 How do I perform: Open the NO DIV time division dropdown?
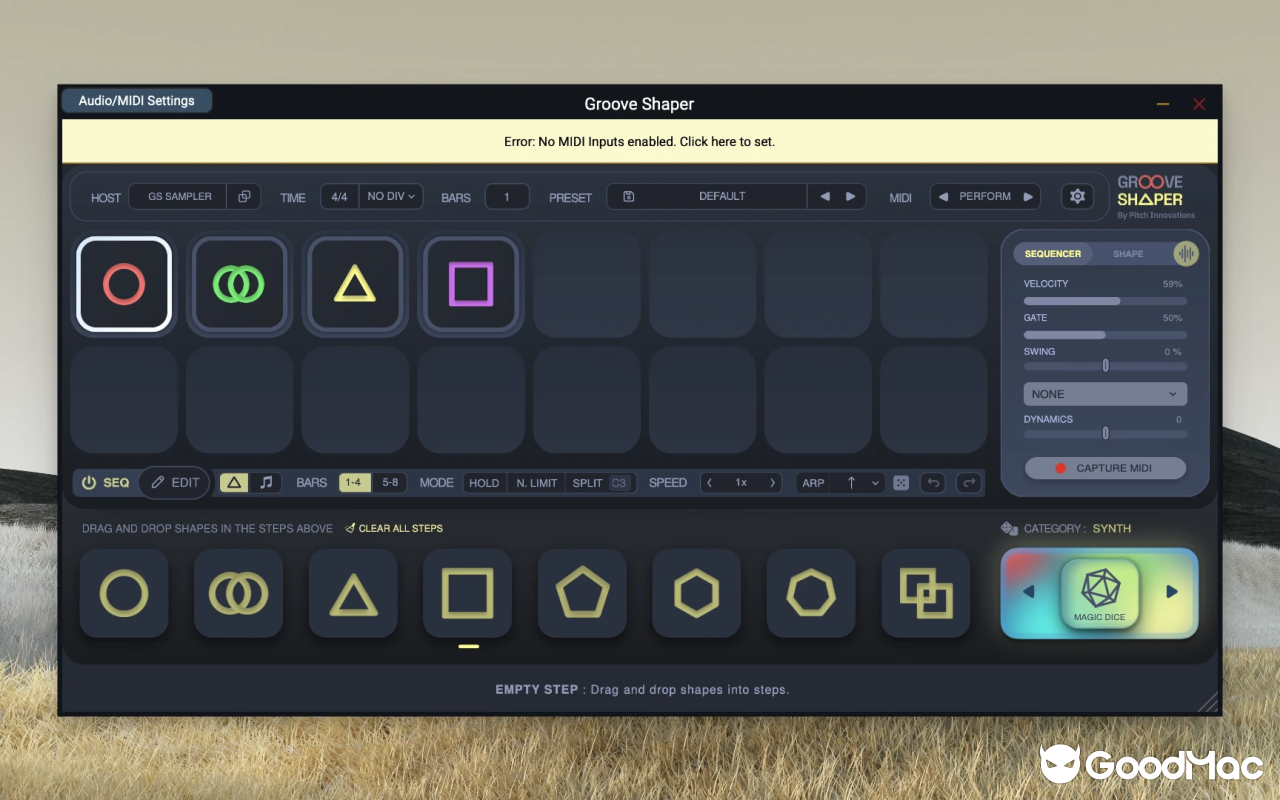pos(390,196)
